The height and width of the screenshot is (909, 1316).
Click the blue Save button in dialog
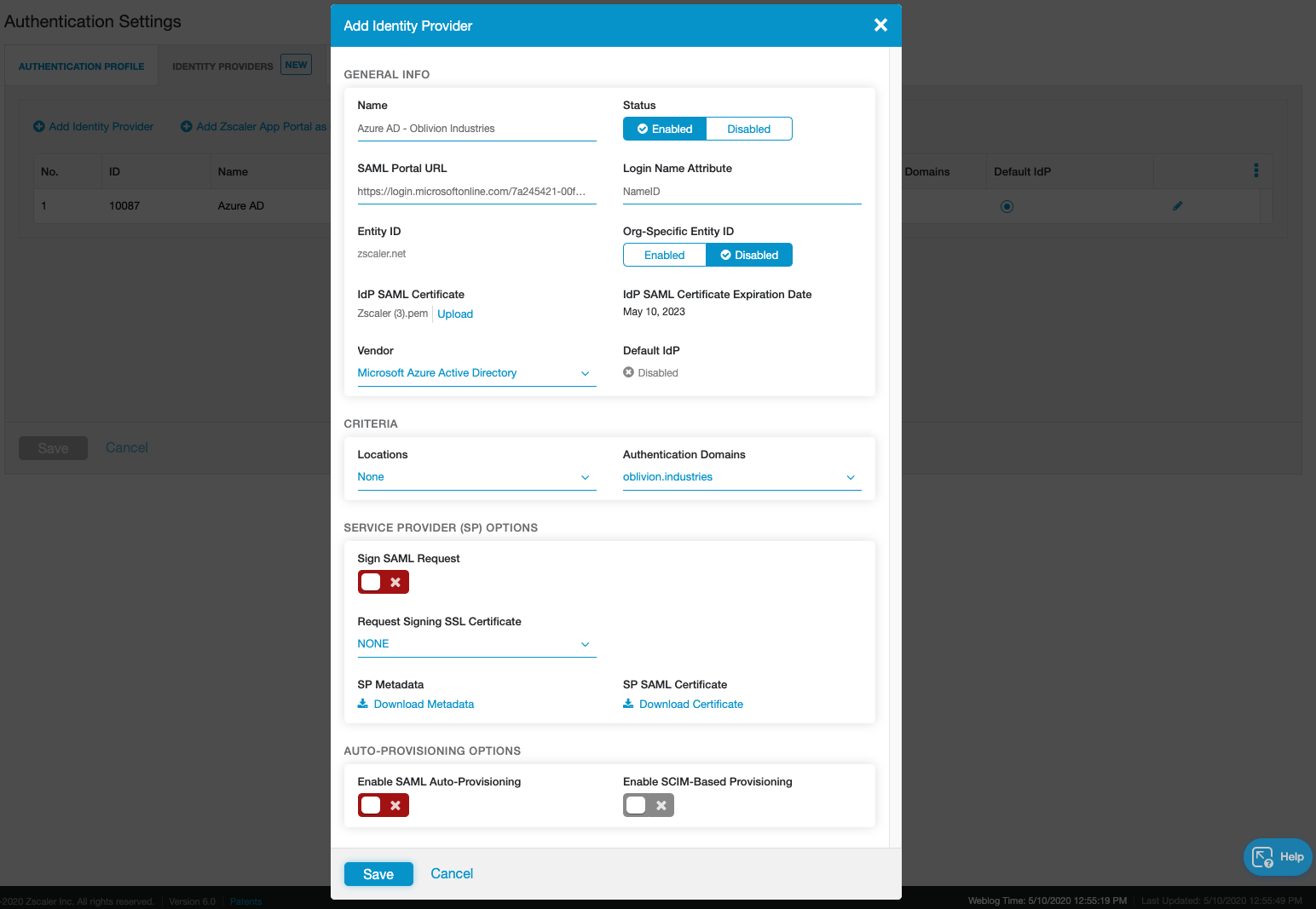pyautogui.click(x=378, y=874)
